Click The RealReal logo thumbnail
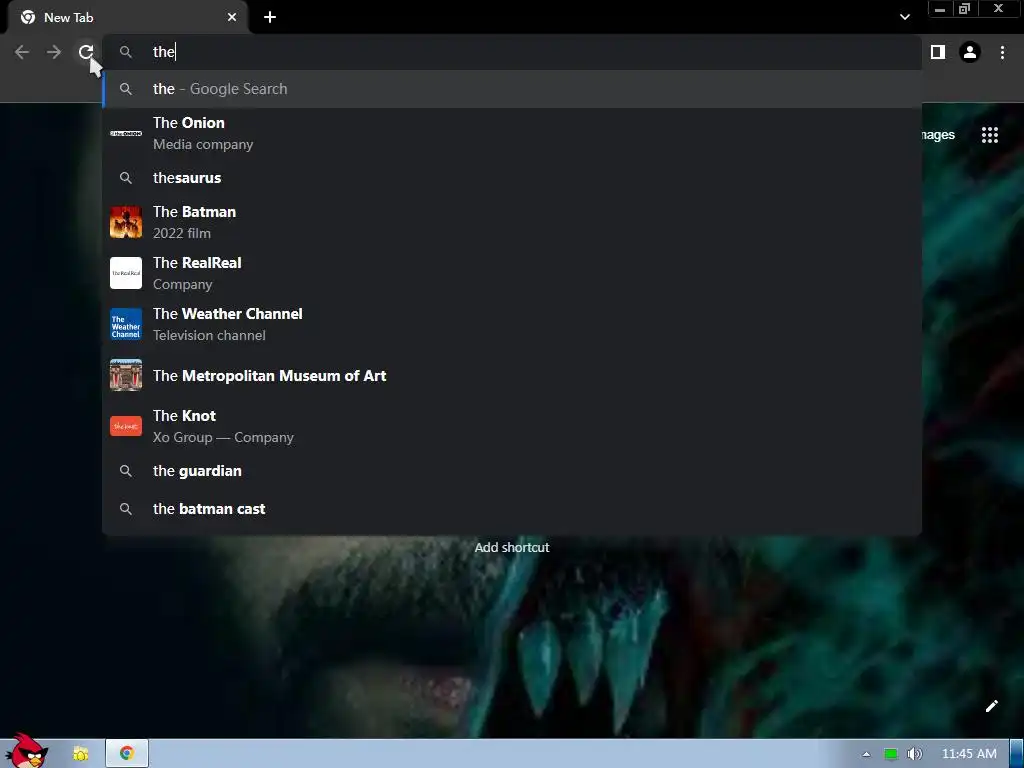This screenshot has height=768, width=1024. [126, 273]
